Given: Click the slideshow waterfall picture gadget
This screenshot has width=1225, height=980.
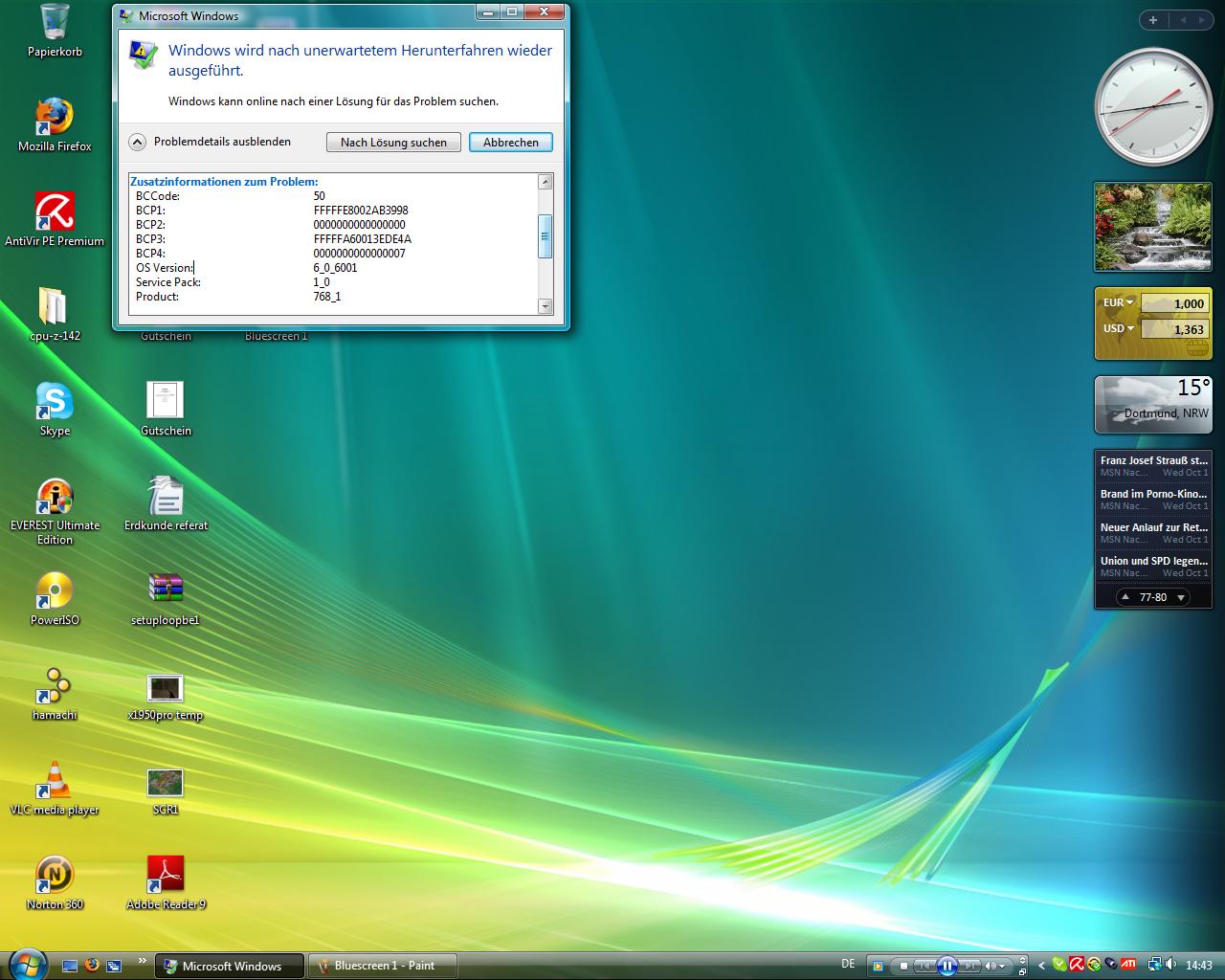Looking at the screenshot, I should [x=1153, y=227].
